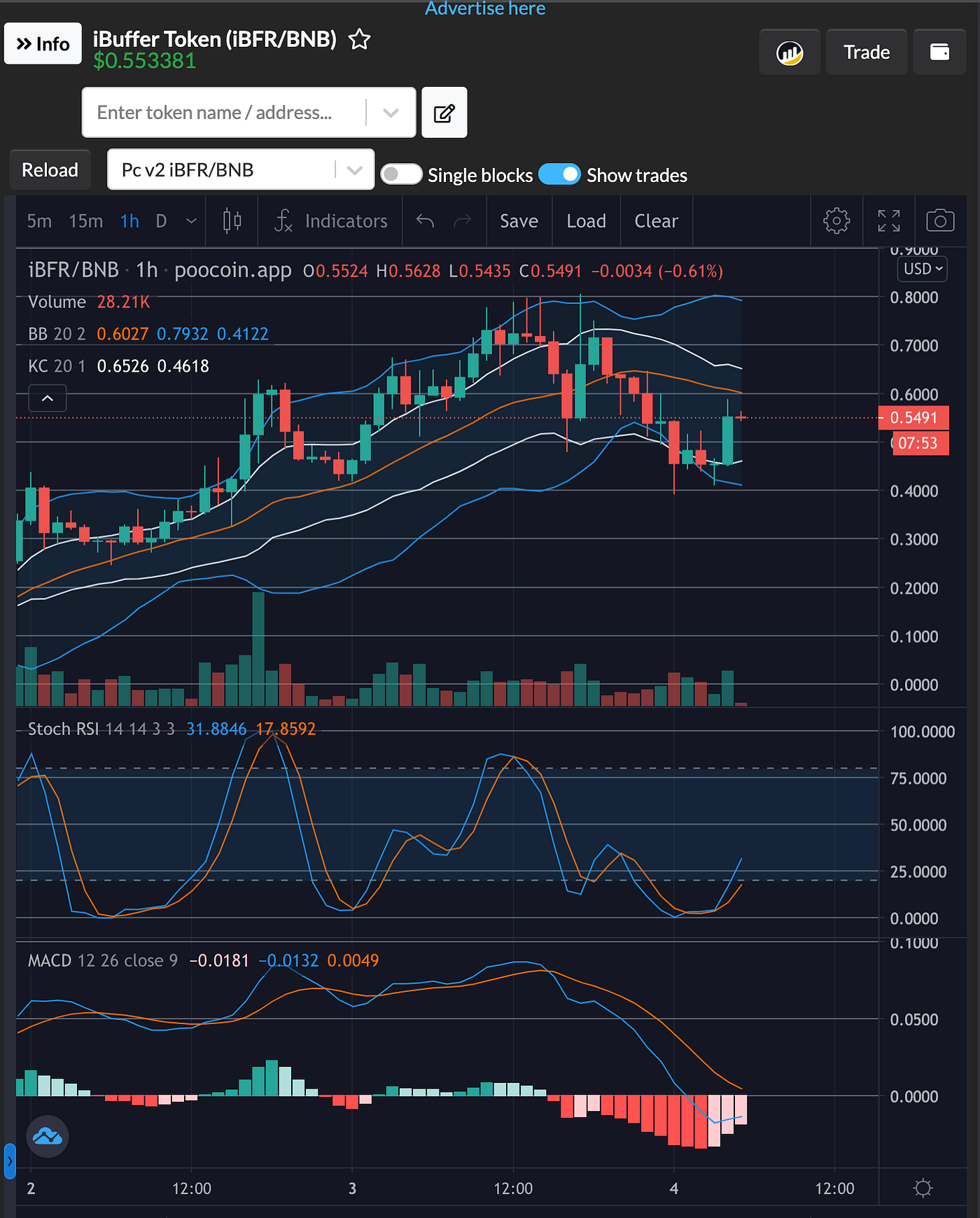980x1218 pixels.
Task: Collapse the indicator legend chevron
Action: click(48, 398)
